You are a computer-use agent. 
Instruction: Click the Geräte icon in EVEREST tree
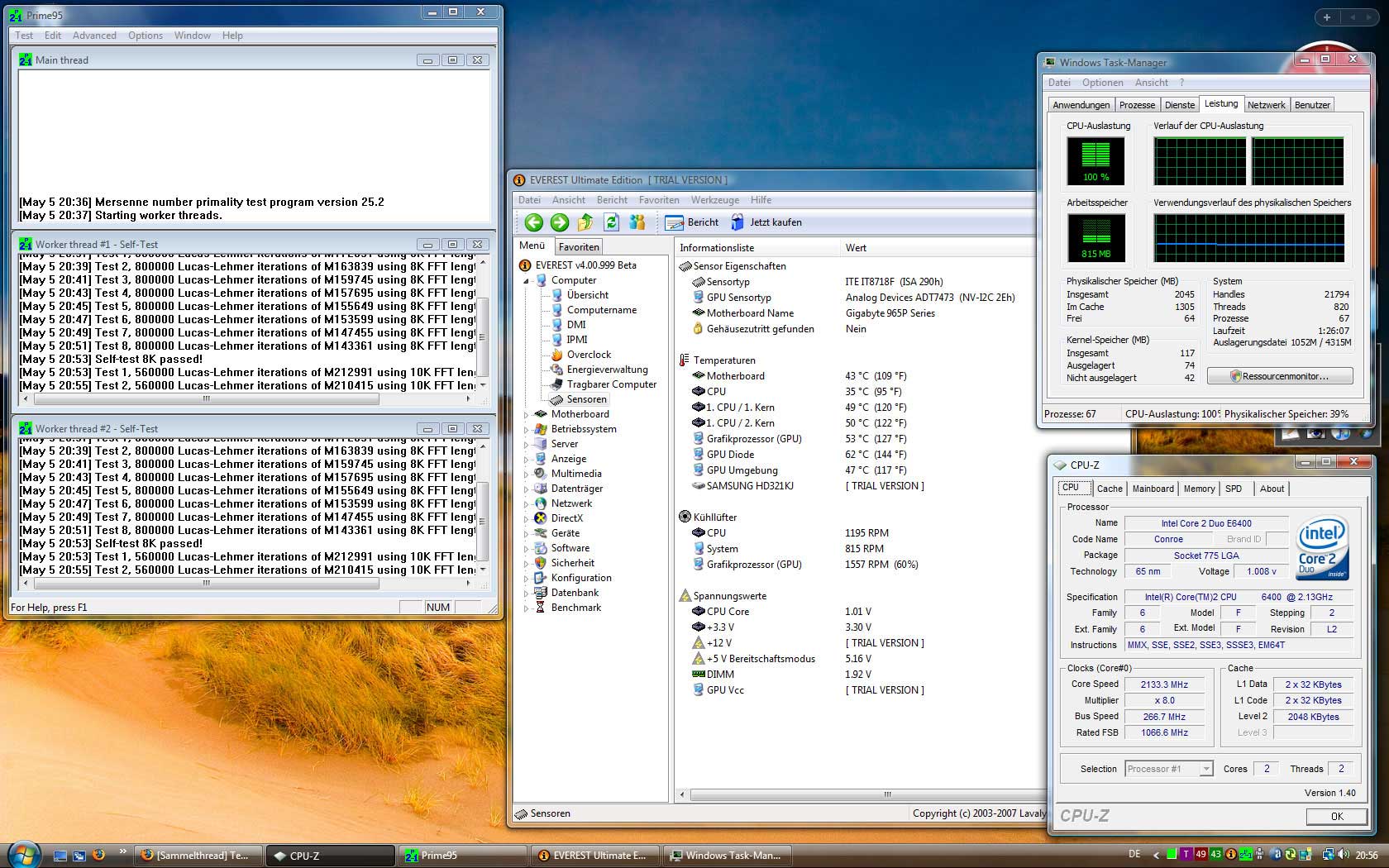541,533
